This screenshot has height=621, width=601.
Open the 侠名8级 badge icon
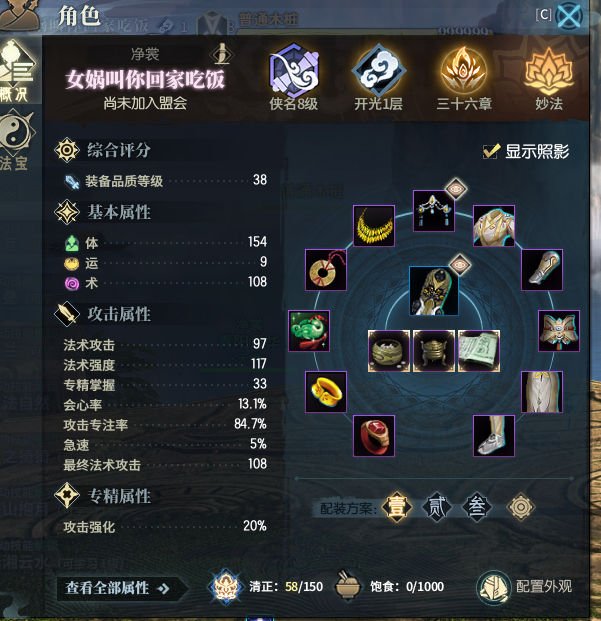pyautogui.click(x=294, y=71)
